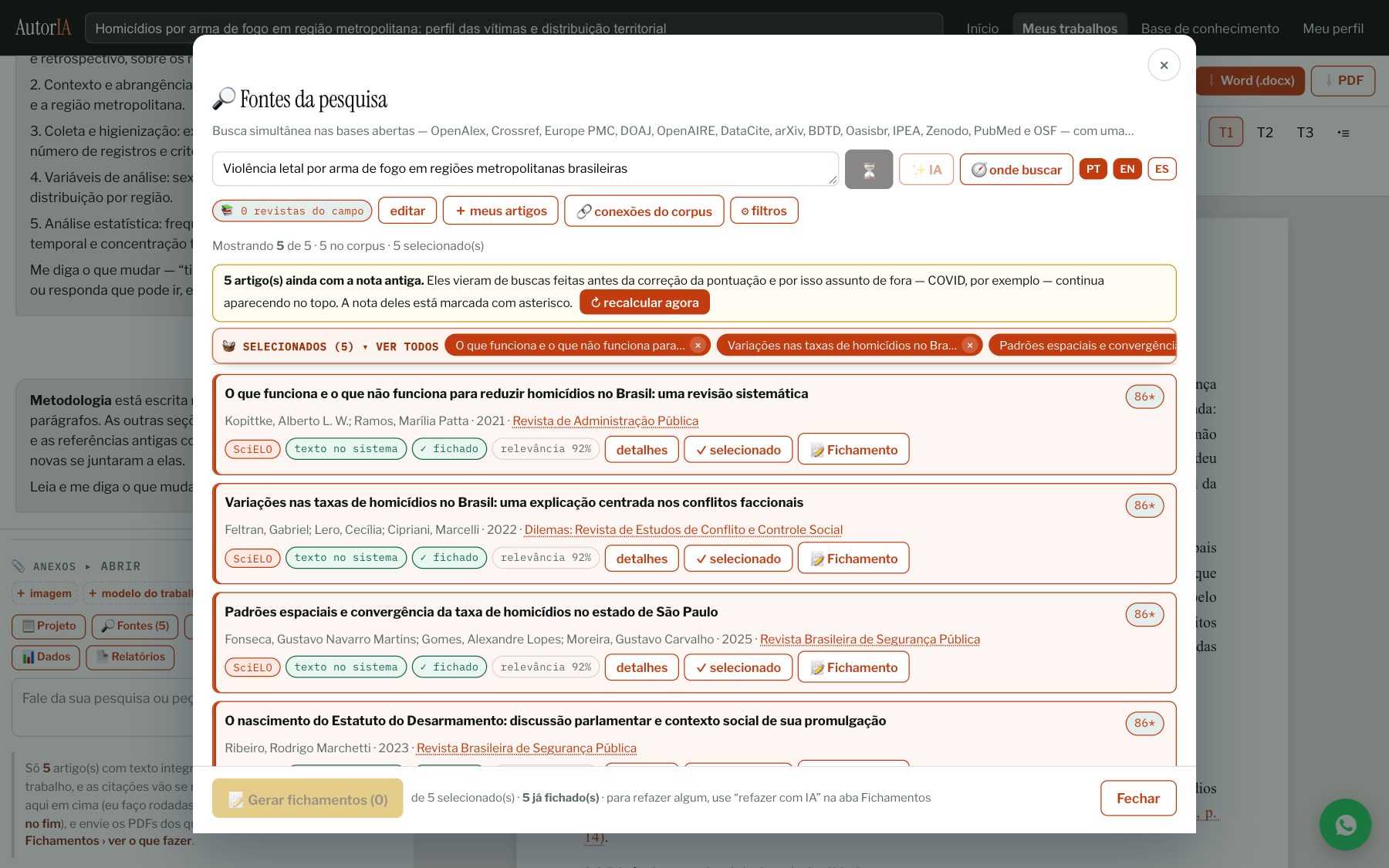Click the sparkle IA button
The height and width of the screenshot is (868, 1389).
click(x=927, y=169)
